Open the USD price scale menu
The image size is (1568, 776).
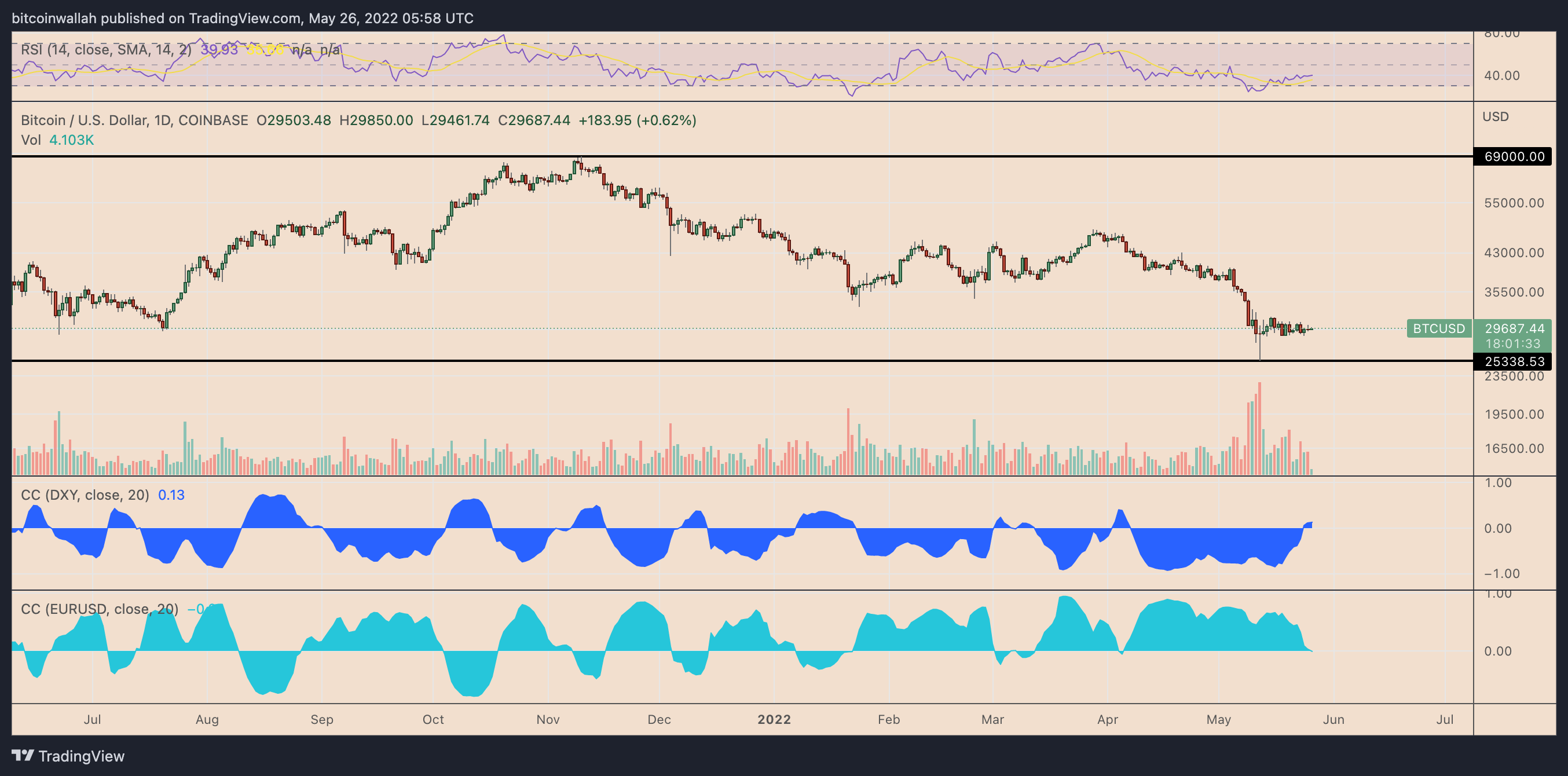point(1497,116)
